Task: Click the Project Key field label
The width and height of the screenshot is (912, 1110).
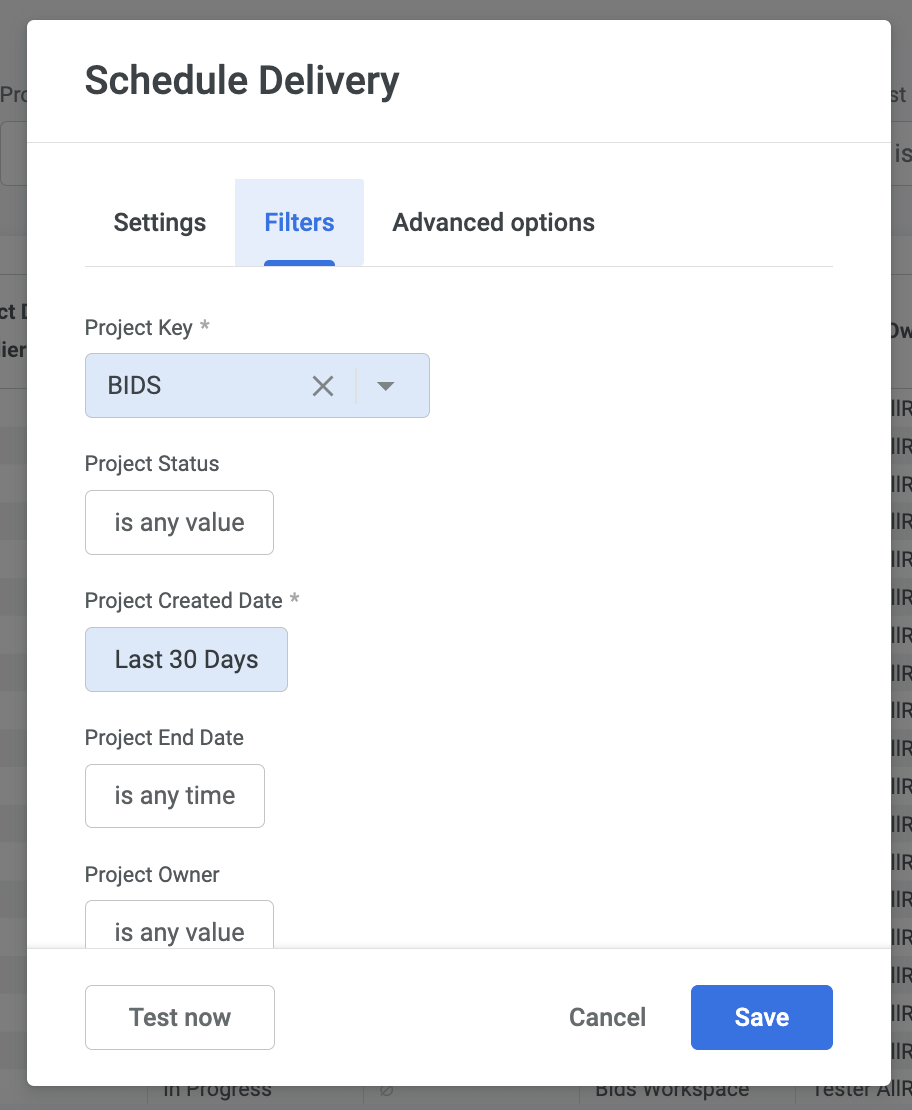Action: pos(139,328)
